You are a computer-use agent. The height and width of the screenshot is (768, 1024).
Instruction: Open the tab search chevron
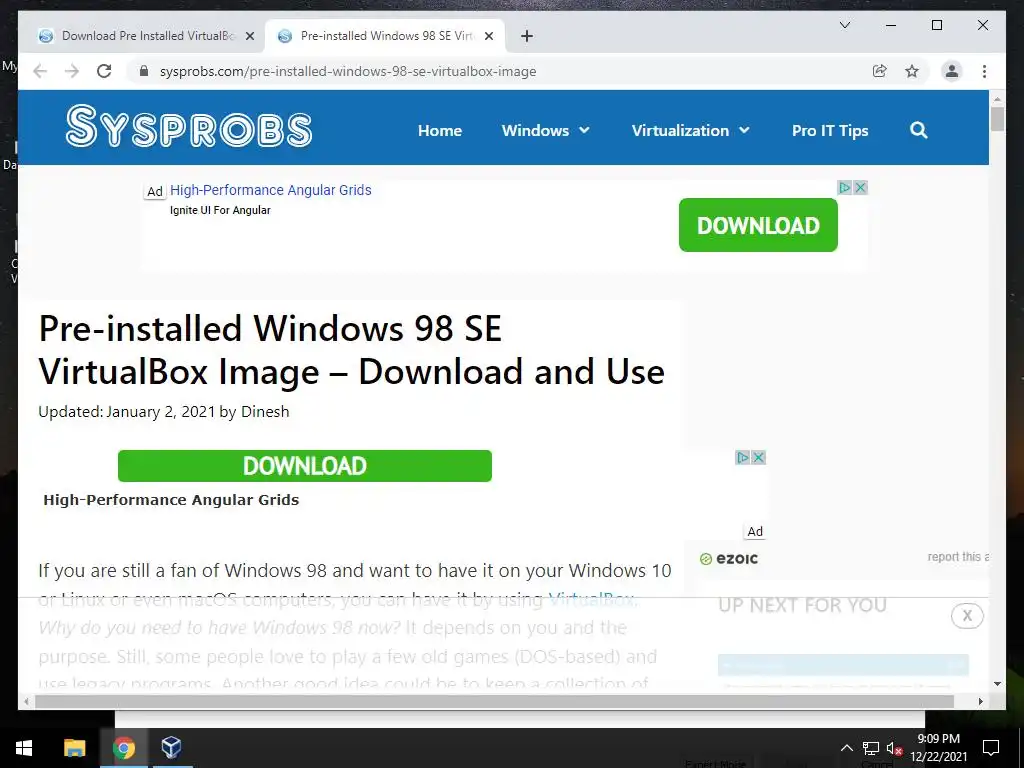tap(844, 25)
